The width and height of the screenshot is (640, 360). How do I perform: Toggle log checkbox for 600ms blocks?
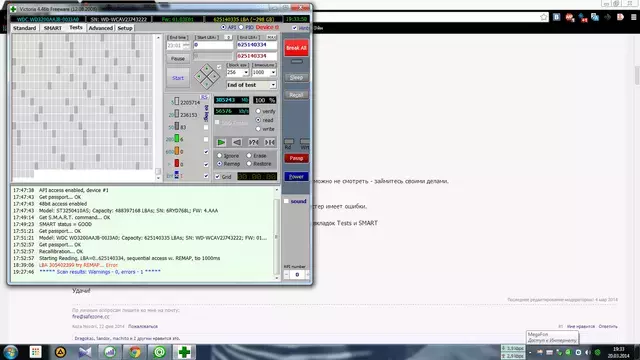pos(206,152)
